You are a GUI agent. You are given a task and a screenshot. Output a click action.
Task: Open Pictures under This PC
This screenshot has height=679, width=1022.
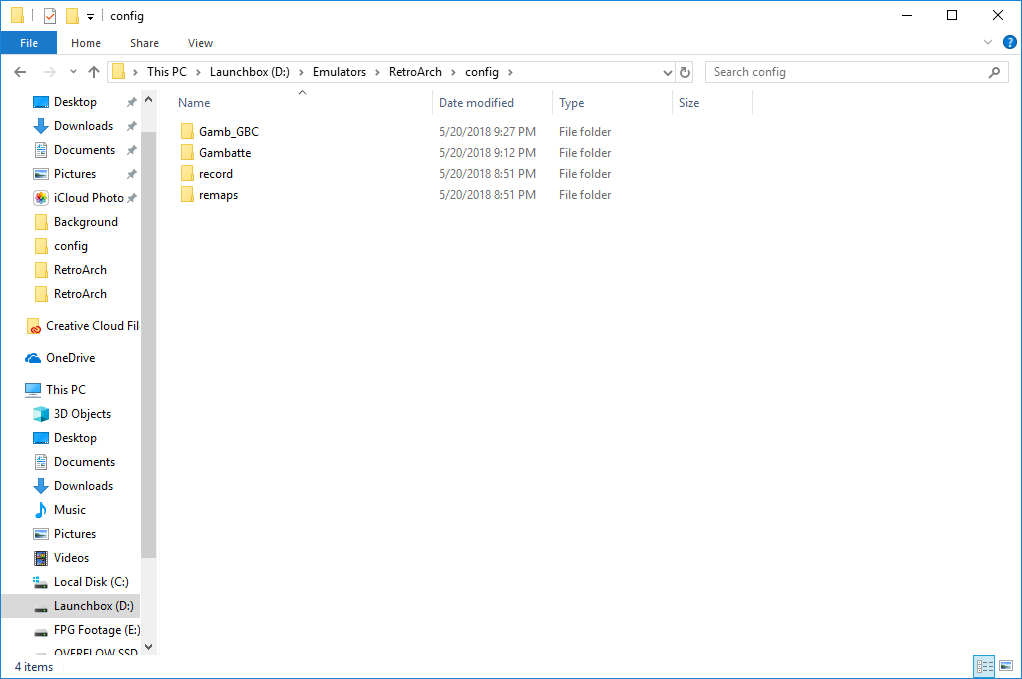coord(75,534)
